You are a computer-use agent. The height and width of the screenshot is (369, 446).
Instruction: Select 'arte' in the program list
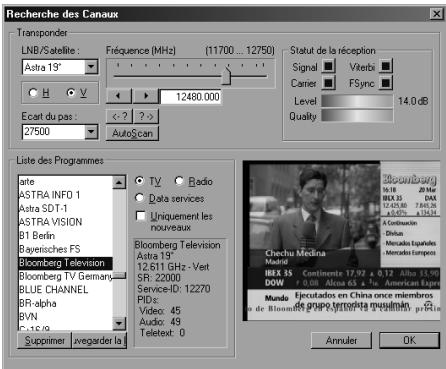point(66,182)
